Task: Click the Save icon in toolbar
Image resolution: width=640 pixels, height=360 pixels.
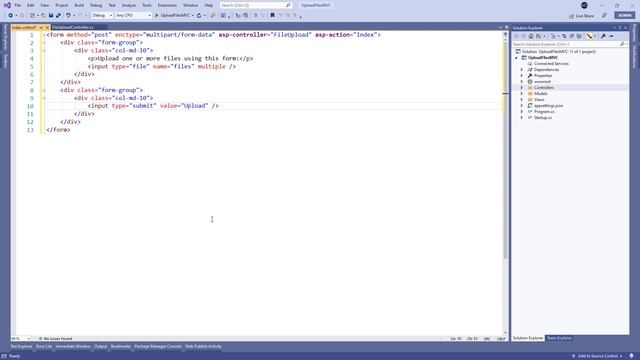Action: pos(51,16)
